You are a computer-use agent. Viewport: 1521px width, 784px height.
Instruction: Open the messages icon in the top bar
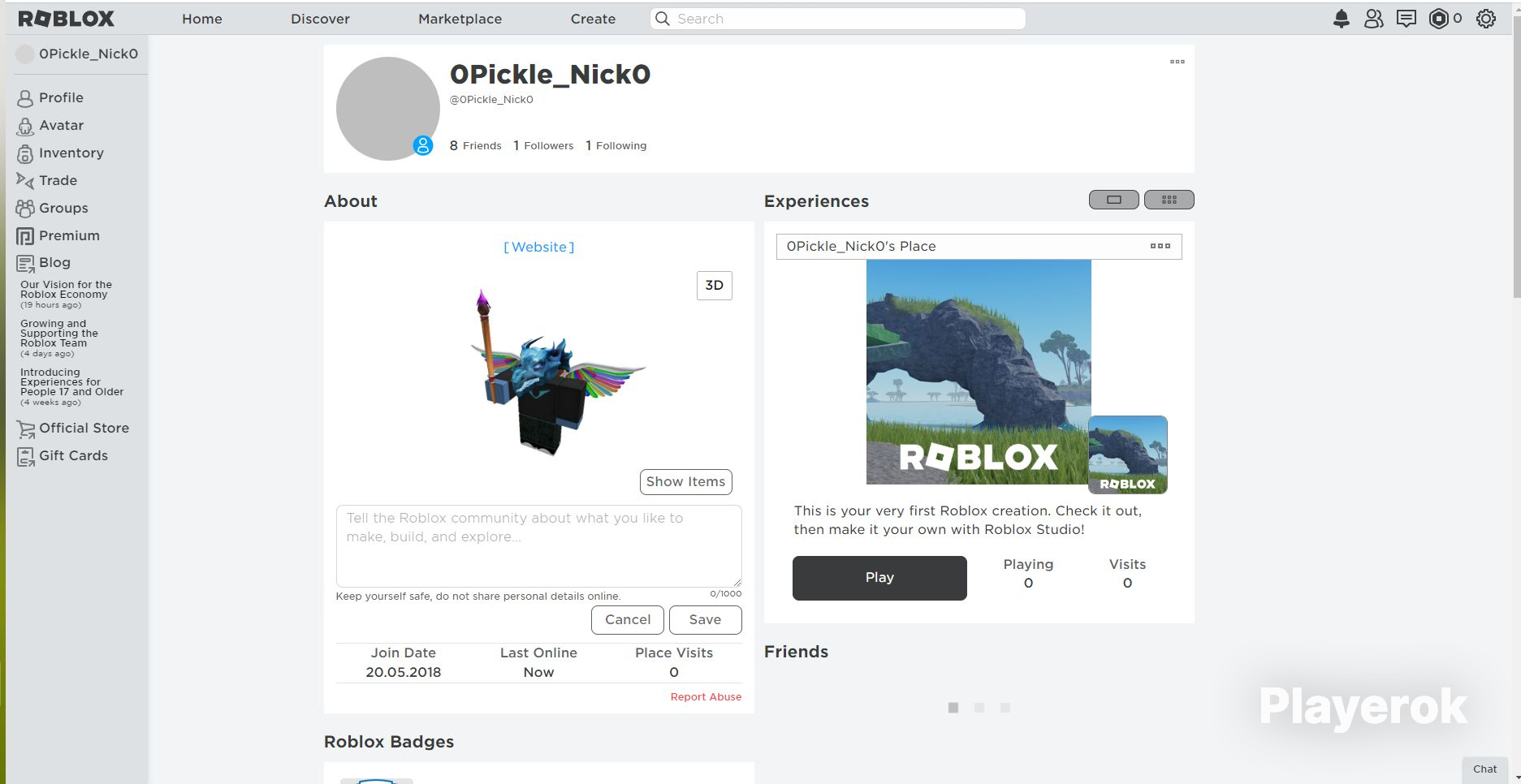click(x=1406, y=19)
